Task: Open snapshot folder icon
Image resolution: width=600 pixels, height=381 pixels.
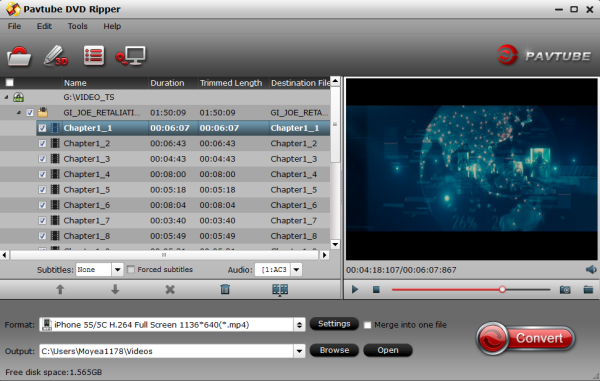Action: click(588, 290)
